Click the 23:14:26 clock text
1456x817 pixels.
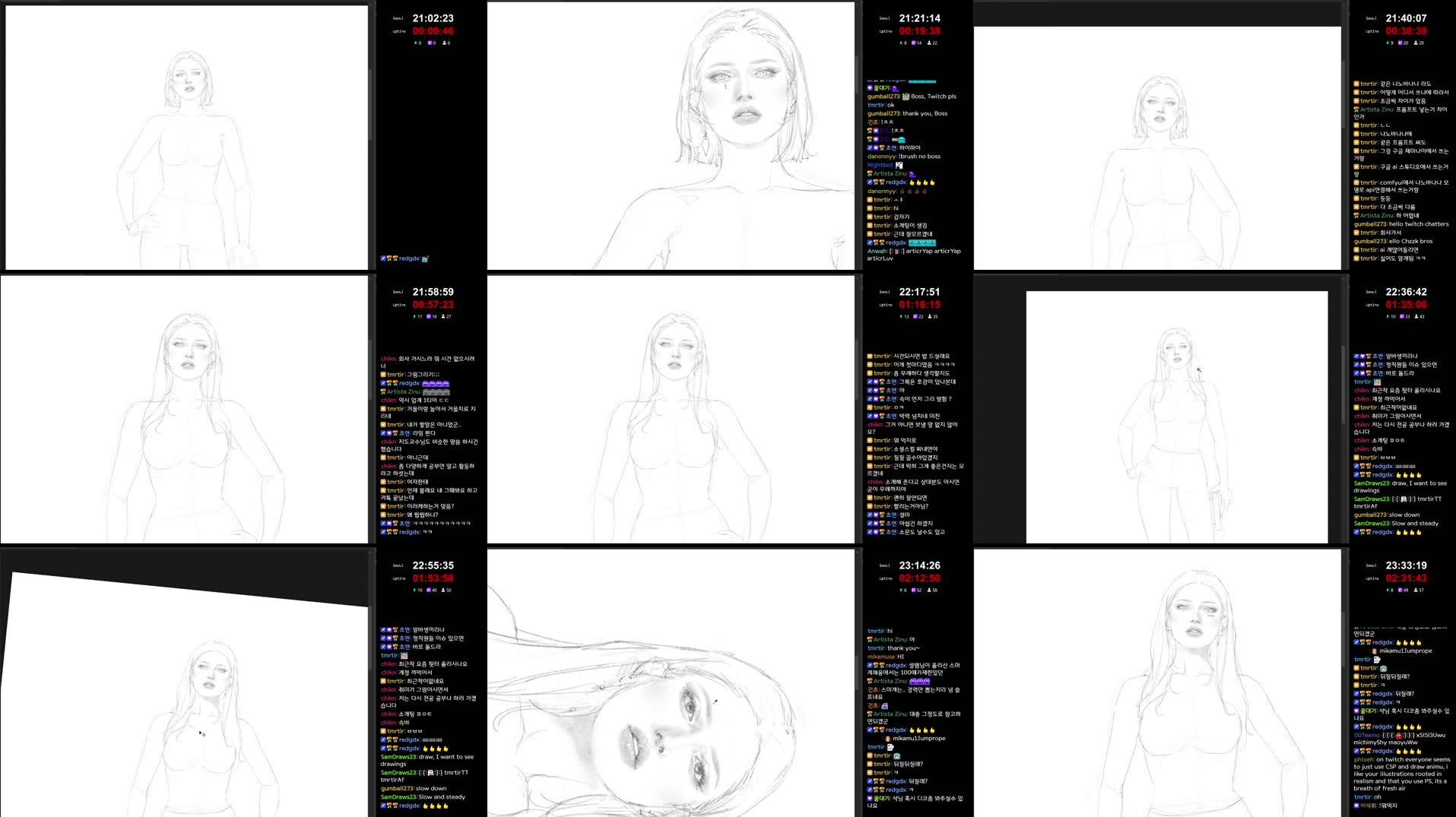click(x=919, y=565)
